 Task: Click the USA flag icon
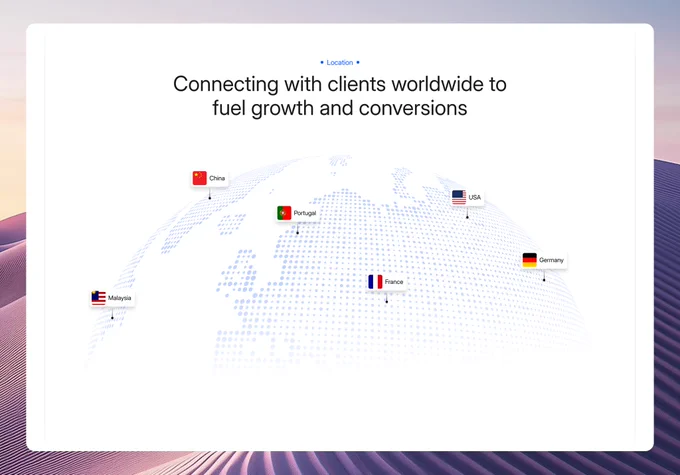coord(459,197)
